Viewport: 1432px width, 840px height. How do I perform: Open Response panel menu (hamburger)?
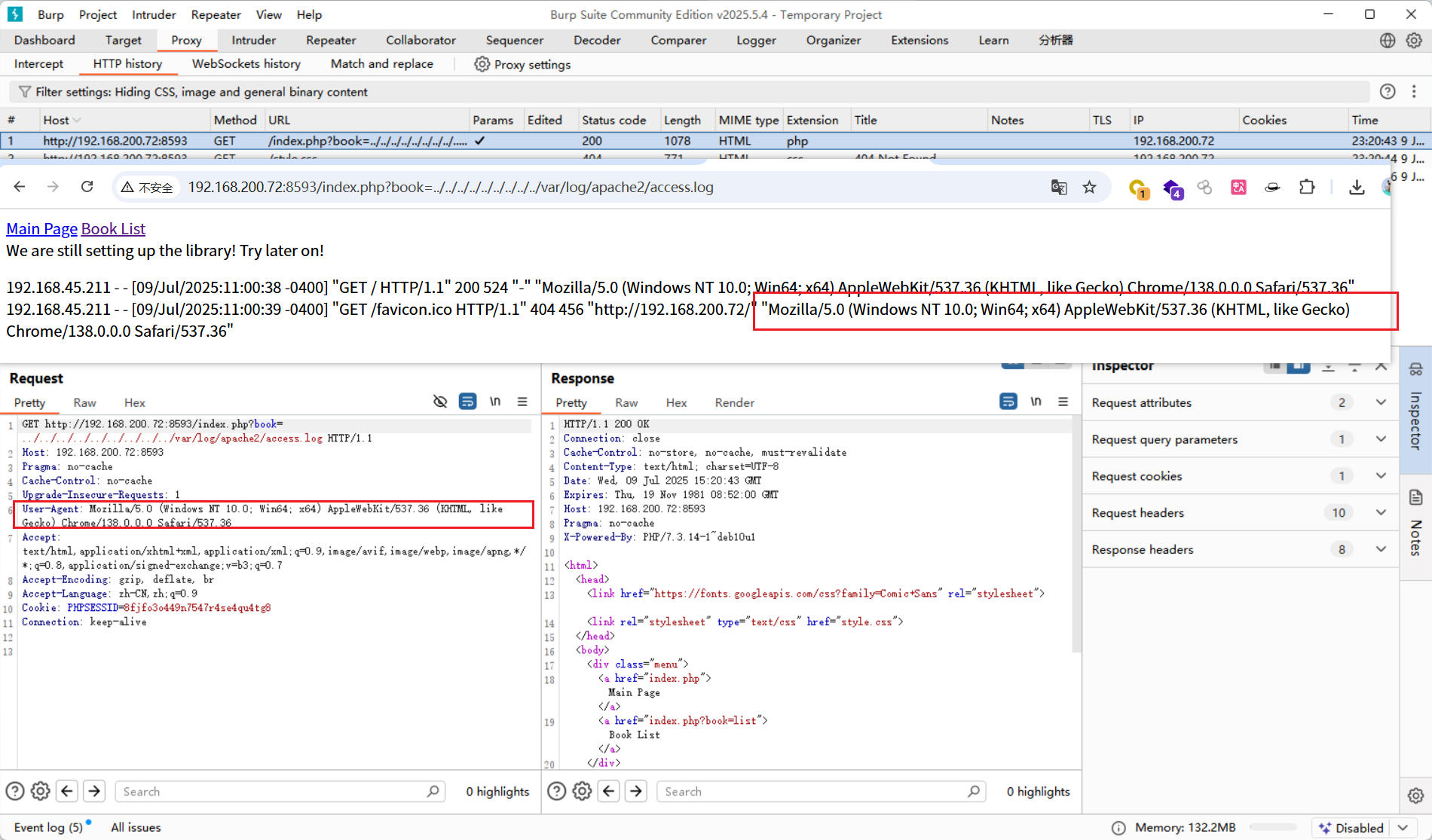pyautogui.click(x=1063, y=402)
